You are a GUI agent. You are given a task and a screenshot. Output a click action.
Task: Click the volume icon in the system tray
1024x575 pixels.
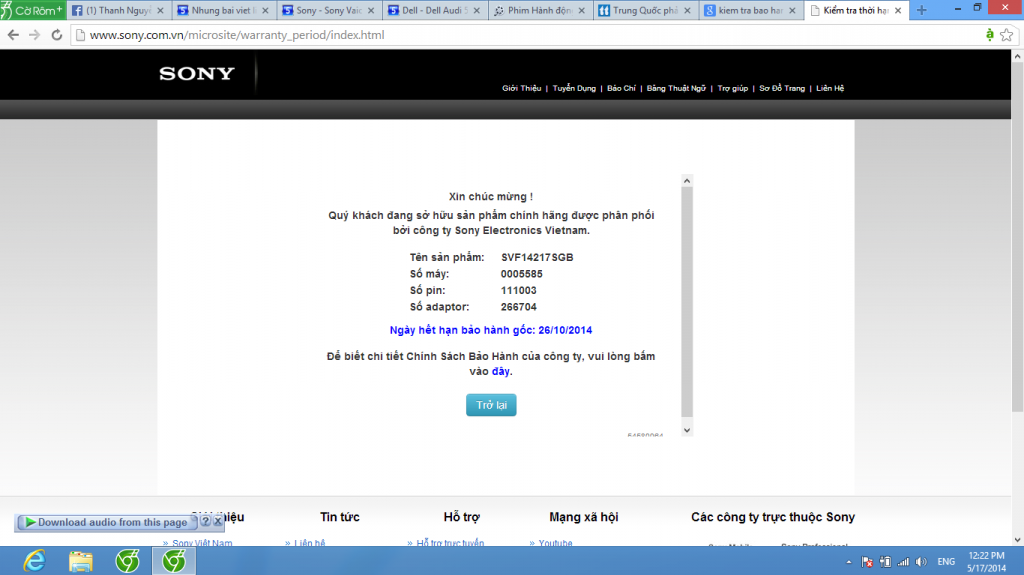(x=920, y=562)
